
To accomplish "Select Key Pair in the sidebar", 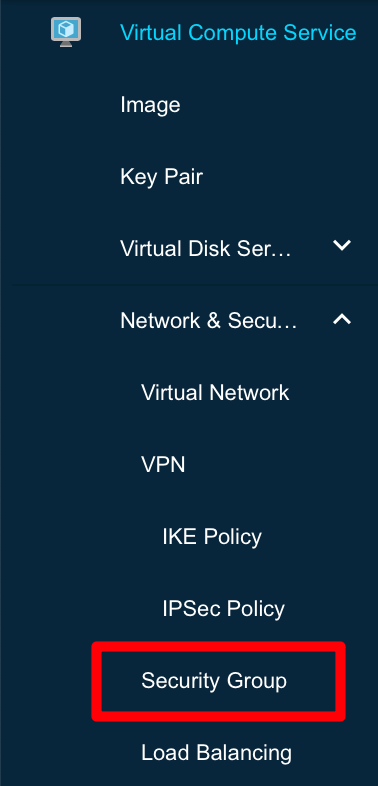I will pyautogui.click(x=161, y=177).
